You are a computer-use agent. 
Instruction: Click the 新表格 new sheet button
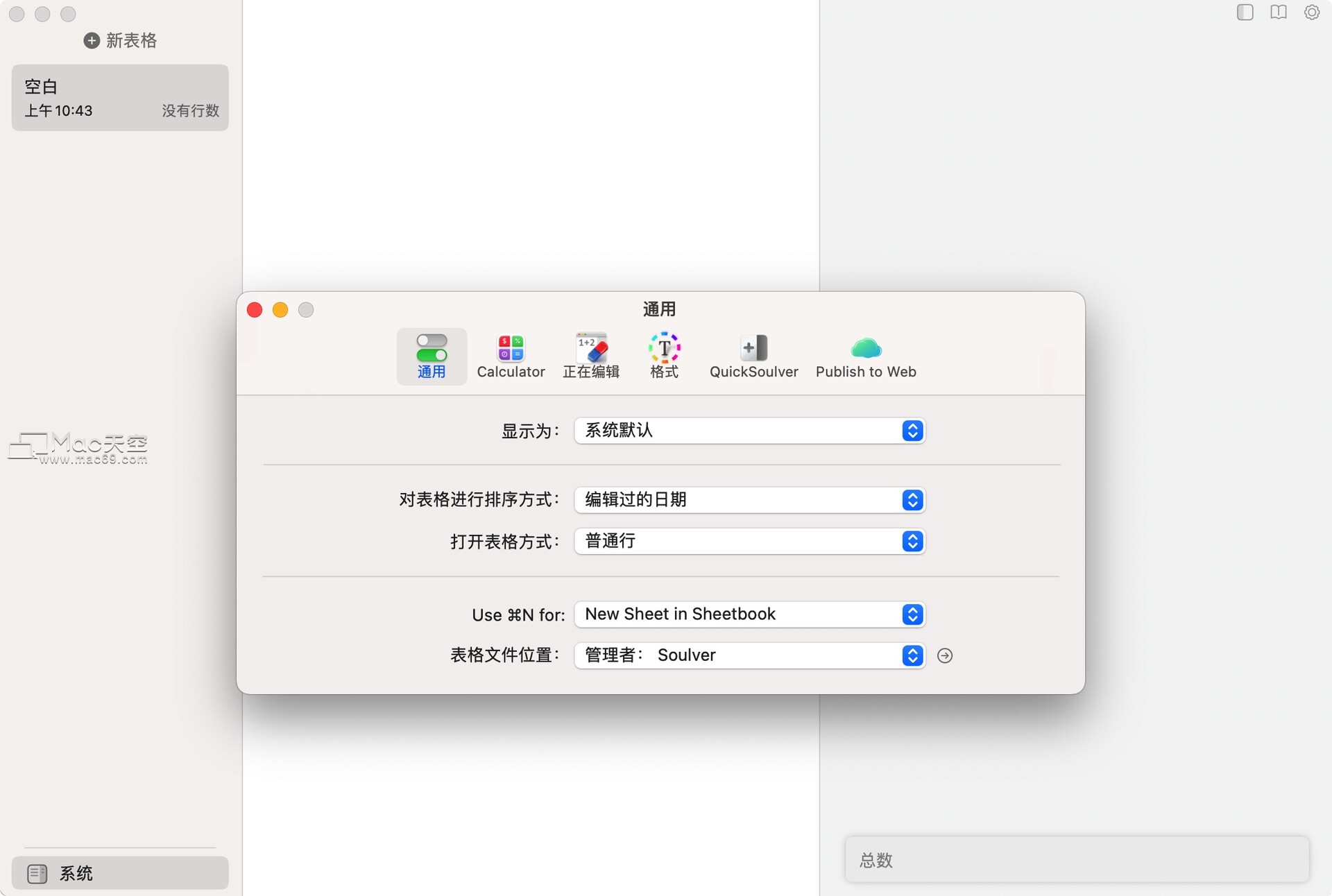(120, 40)
